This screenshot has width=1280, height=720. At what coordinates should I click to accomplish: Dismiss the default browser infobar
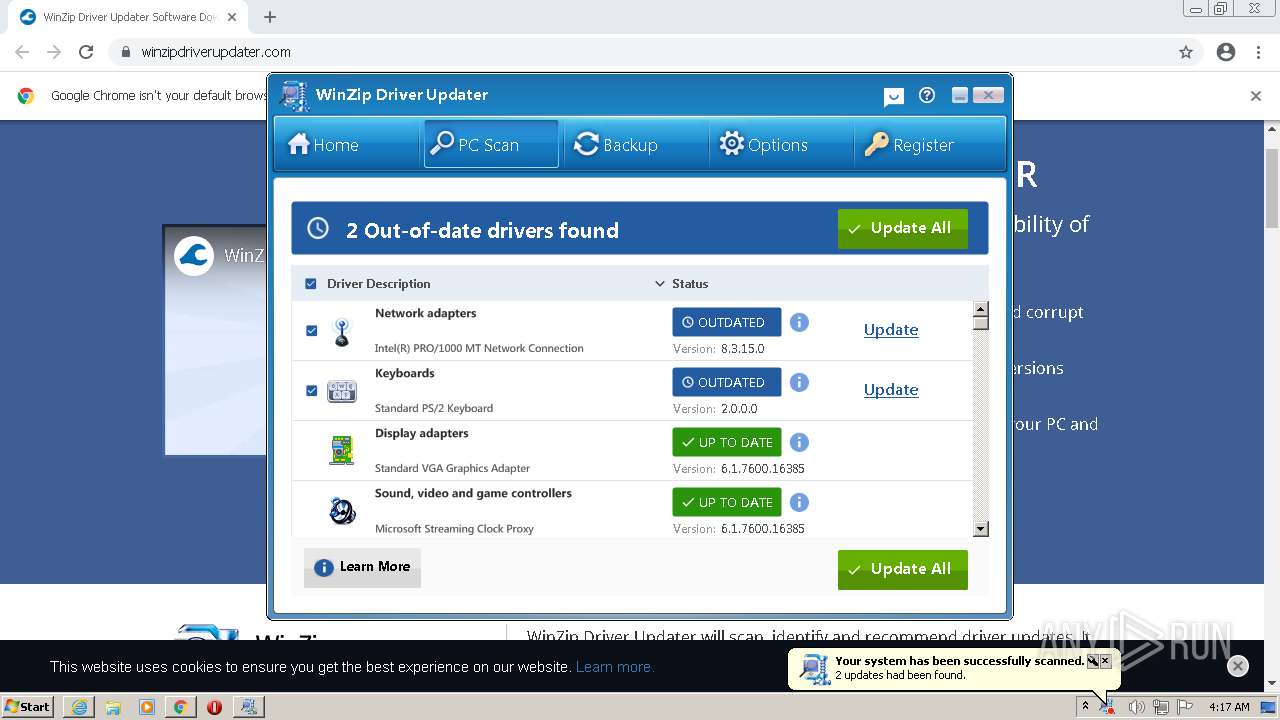[x=1256, y=96]
